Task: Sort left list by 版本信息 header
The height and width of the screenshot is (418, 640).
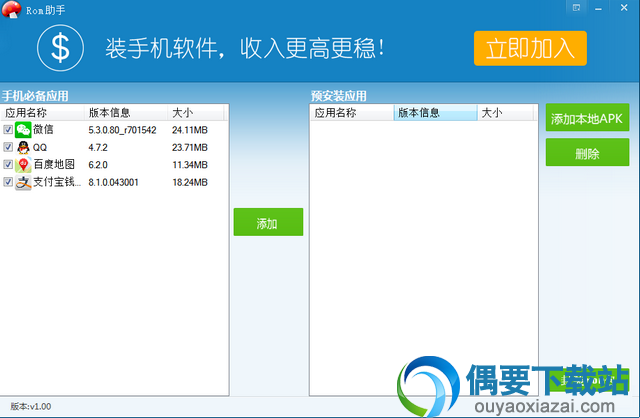Action: point(126,113)
